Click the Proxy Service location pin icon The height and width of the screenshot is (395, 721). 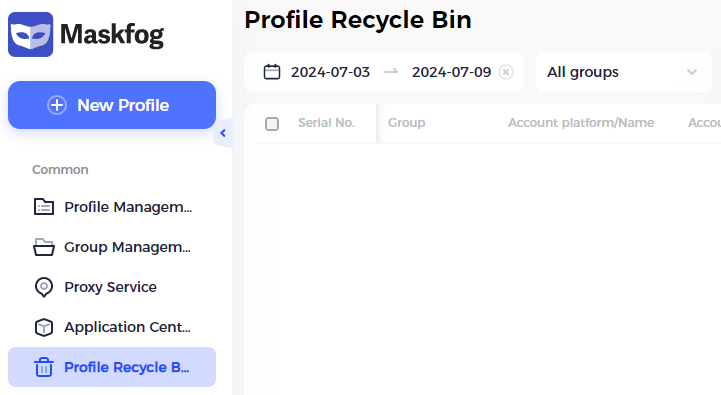(x=44, y=287)
